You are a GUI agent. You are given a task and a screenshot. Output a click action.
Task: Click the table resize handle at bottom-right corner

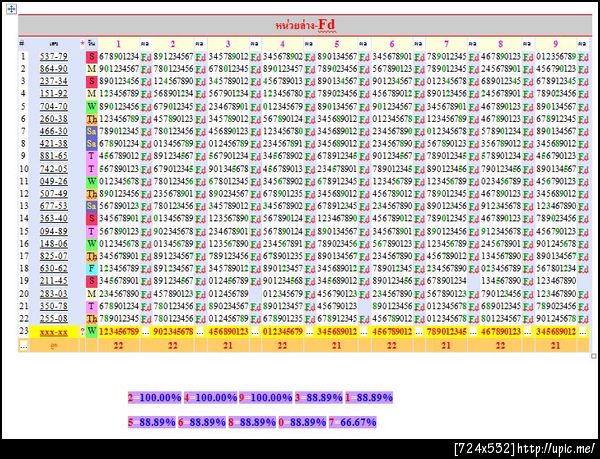pyautogui.click(x=593, y=356)
